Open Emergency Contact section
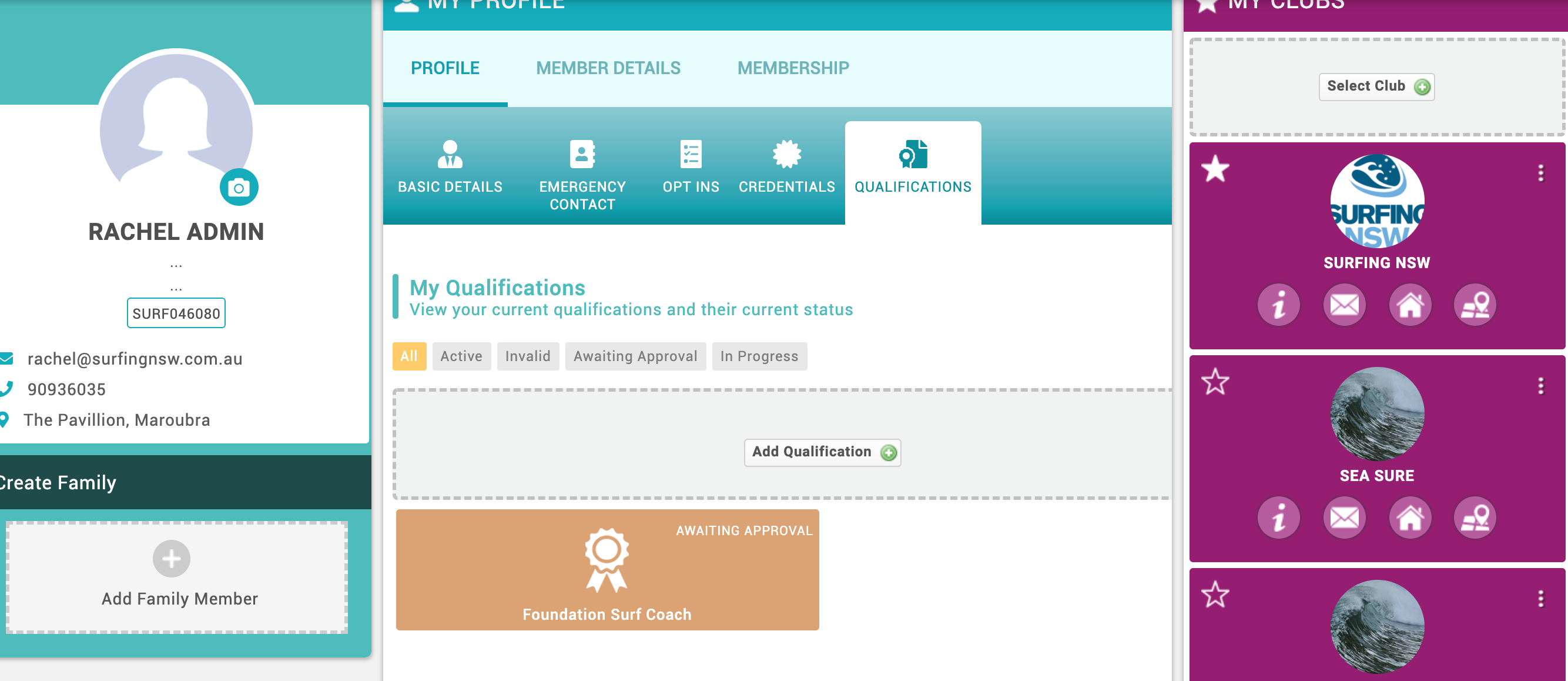Viewport: 1568px width, 681px height. (x=582, y=176)
